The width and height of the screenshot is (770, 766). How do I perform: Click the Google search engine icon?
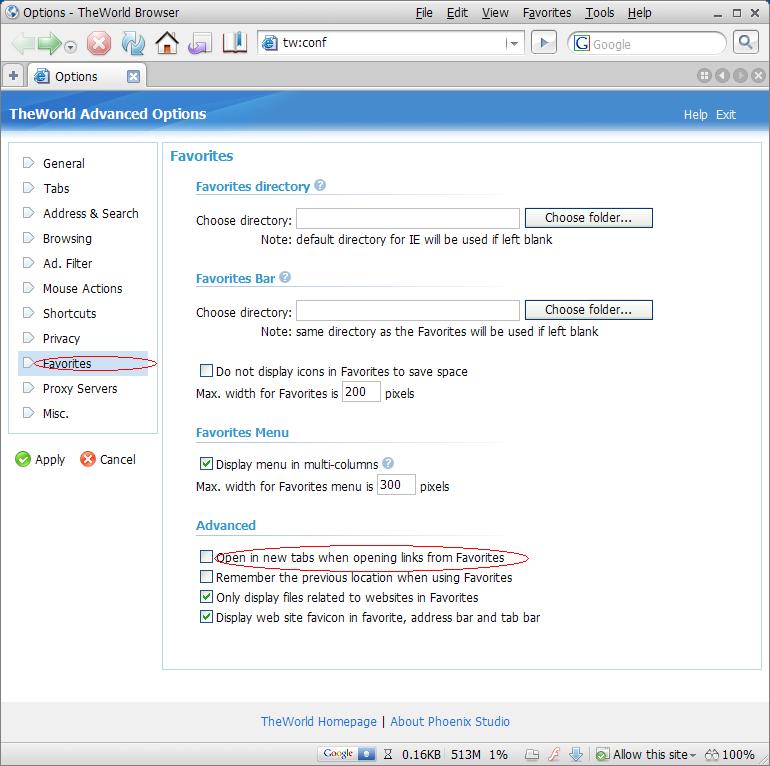pos(582,43)
